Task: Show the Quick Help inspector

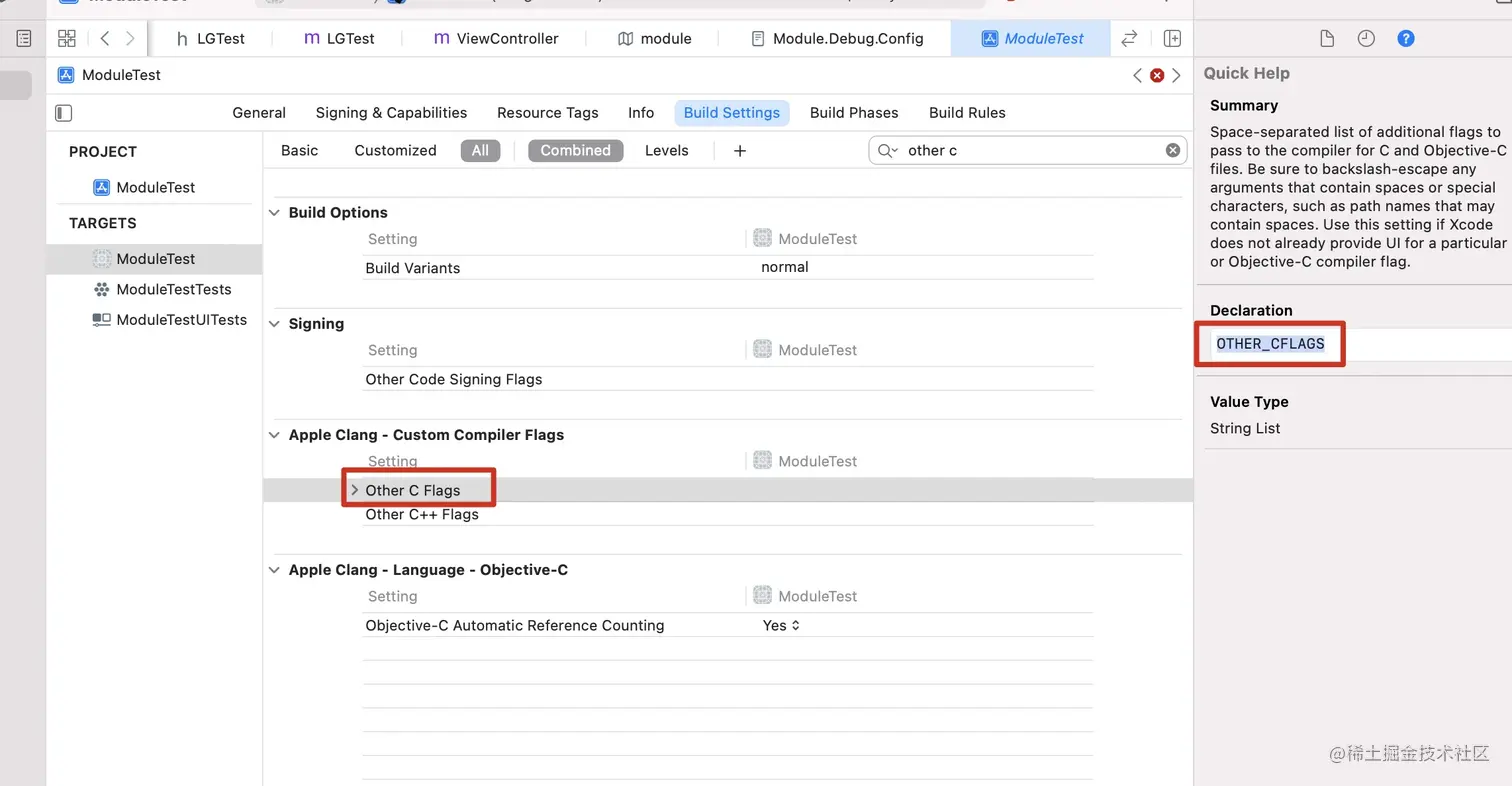Action: click(1406, 39)
